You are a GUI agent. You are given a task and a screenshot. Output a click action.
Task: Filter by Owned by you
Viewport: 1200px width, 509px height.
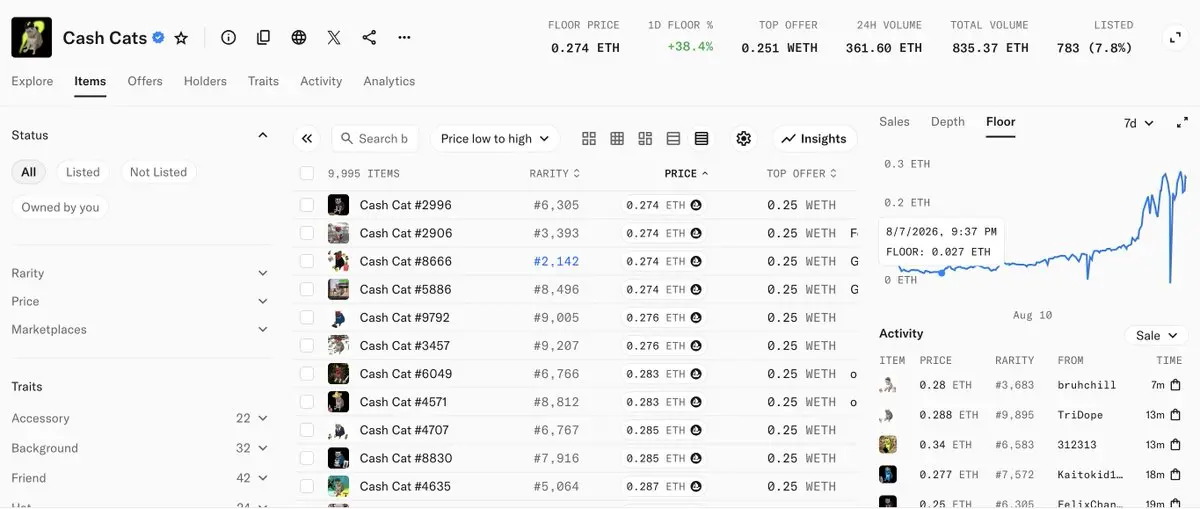tap(61, 207)
